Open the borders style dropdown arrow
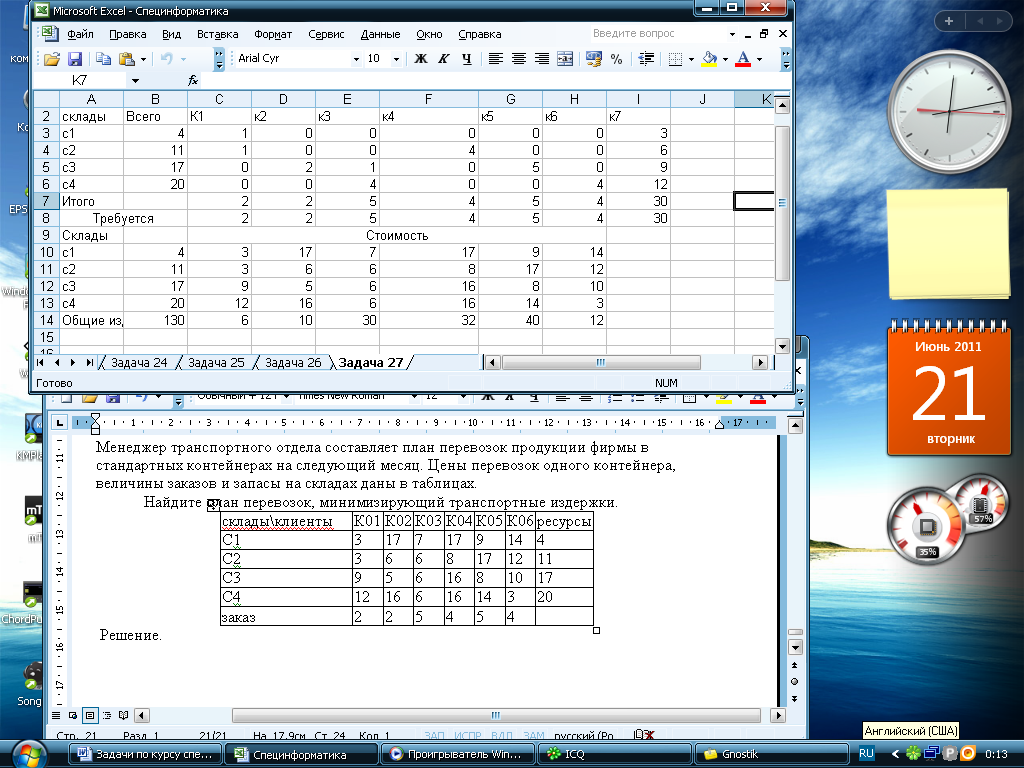Image resolution: width=1024 pixels, height=768 pixels. [x=691, y=59]
